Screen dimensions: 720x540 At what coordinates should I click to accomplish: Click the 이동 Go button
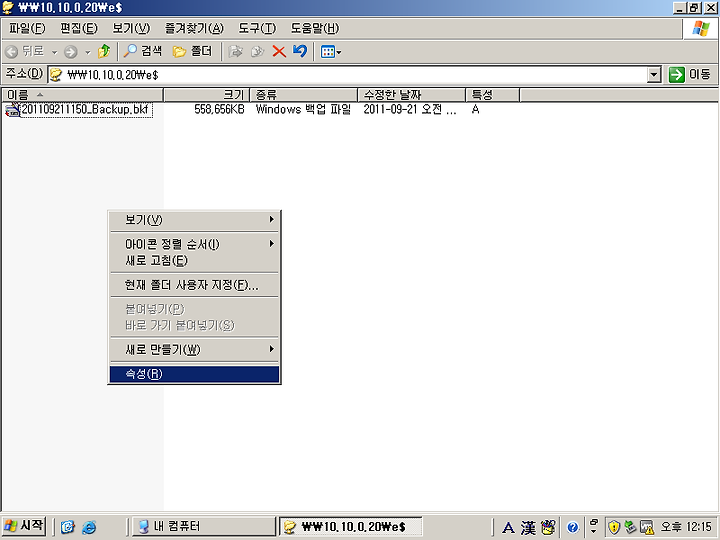(x=690, y=74)
